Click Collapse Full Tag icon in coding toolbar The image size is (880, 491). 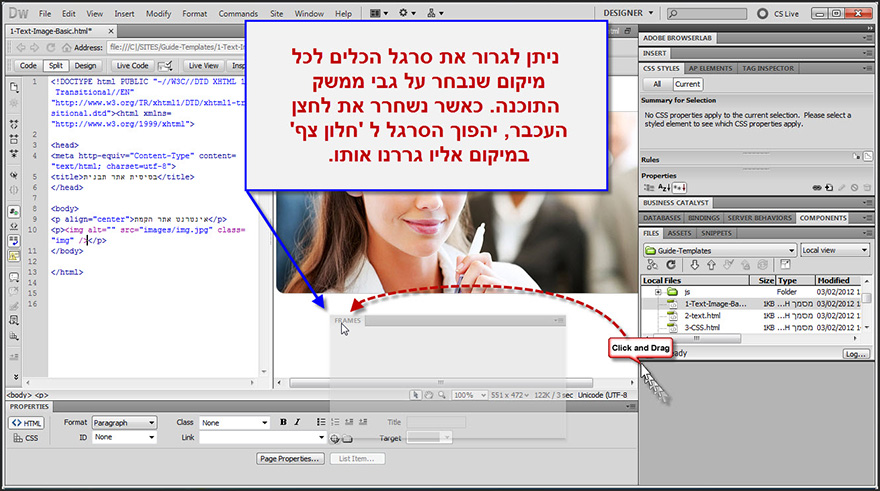tap(14, 124)
